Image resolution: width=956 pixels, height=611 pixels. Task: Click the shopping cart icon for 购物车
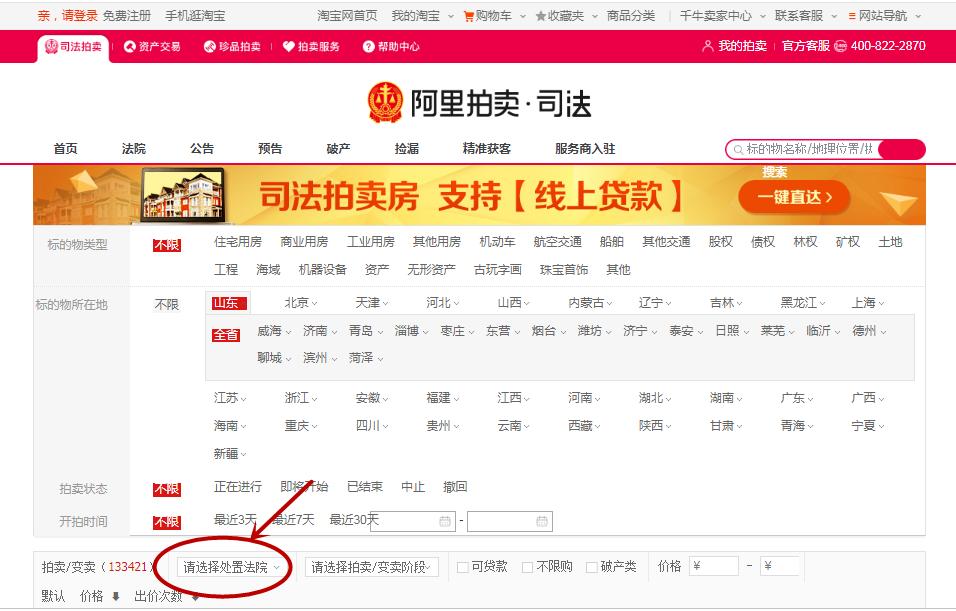[x=468, y=16]
